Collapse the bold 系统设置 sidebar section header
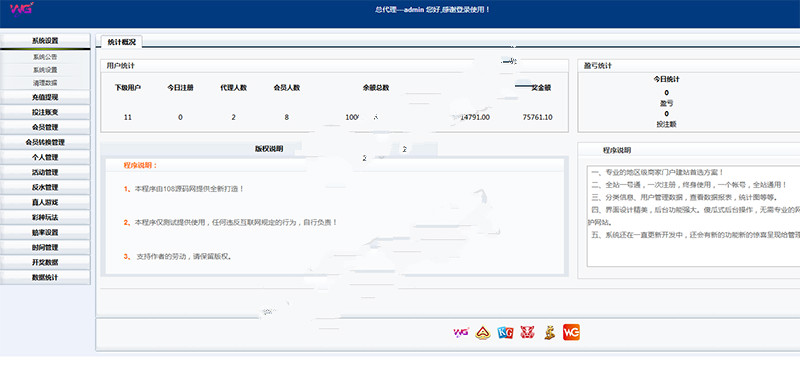 click(x=45, y=41)
